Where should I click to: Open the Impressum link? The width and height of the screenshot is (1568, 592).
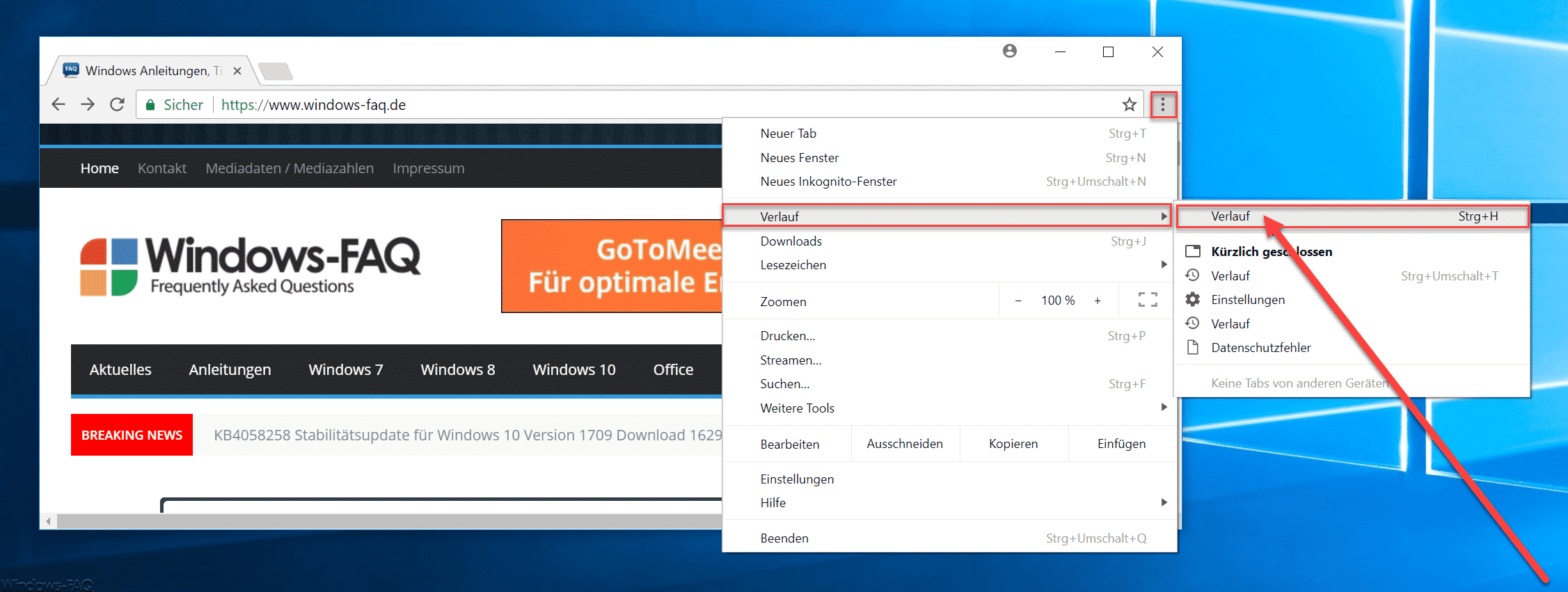coord(428,168)
